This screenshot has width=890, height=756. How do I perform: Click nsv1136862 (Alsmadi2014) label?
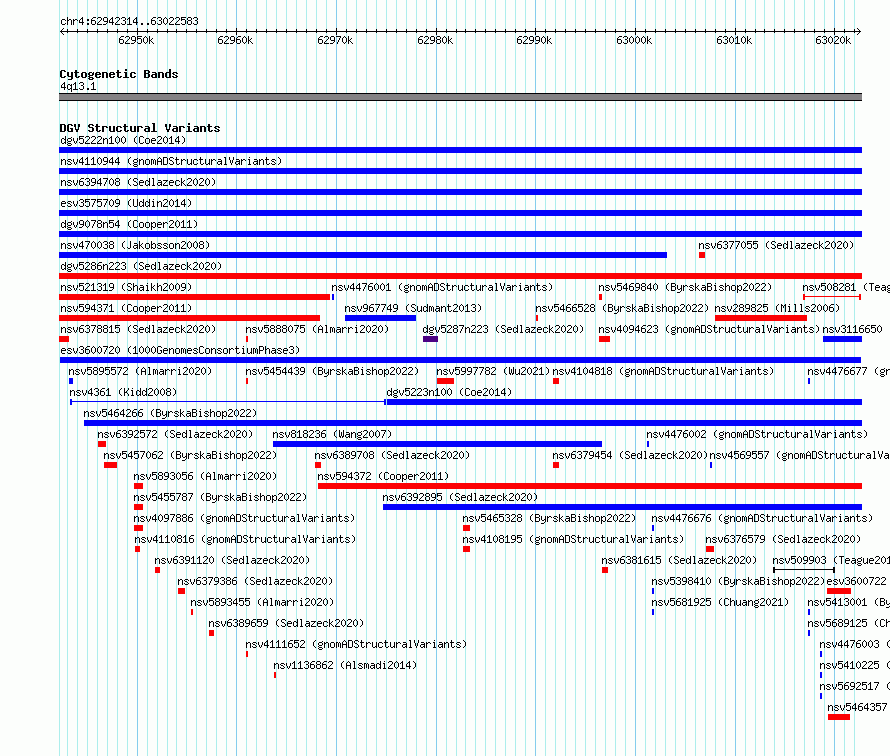pos(345,665)
